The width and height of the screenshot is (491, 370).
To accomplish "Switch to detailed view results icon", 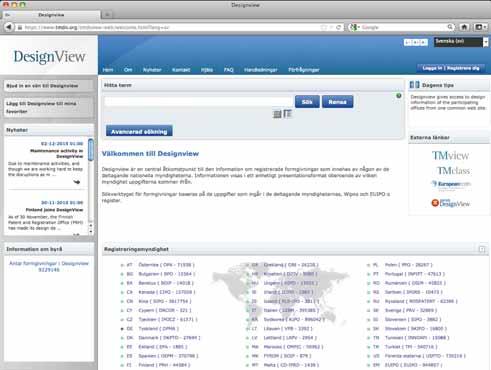I will (287, 114).
